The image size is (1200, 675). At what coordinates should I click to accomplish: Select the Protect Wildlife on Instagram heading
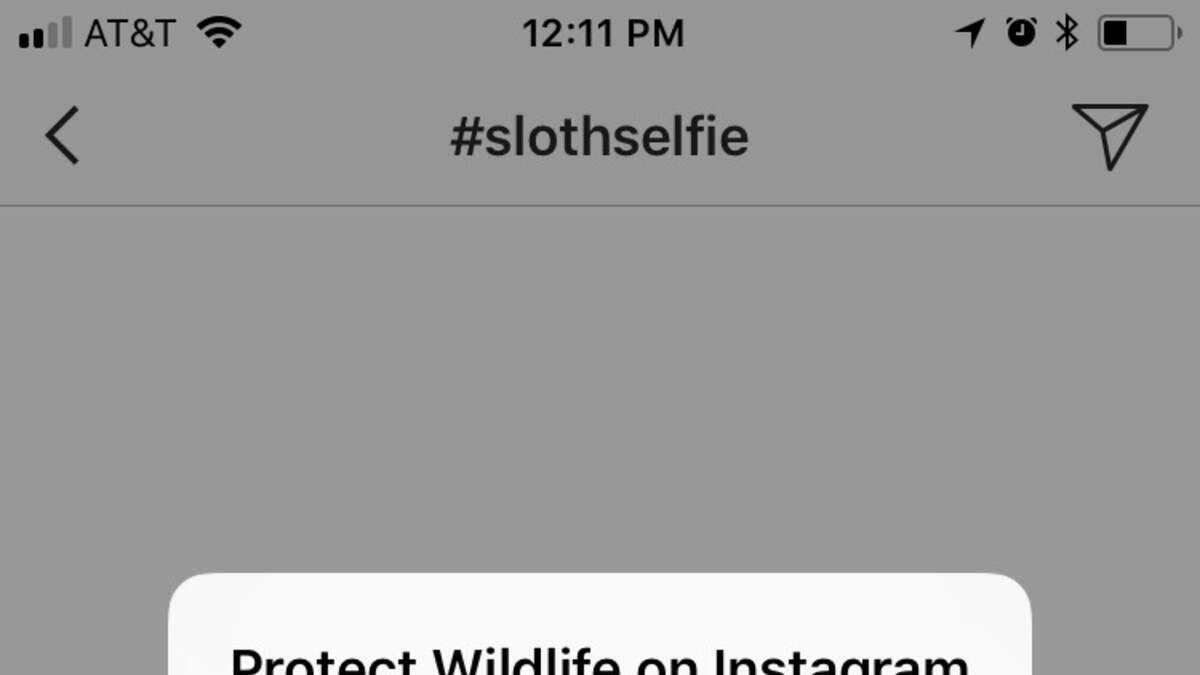(600, 660)
